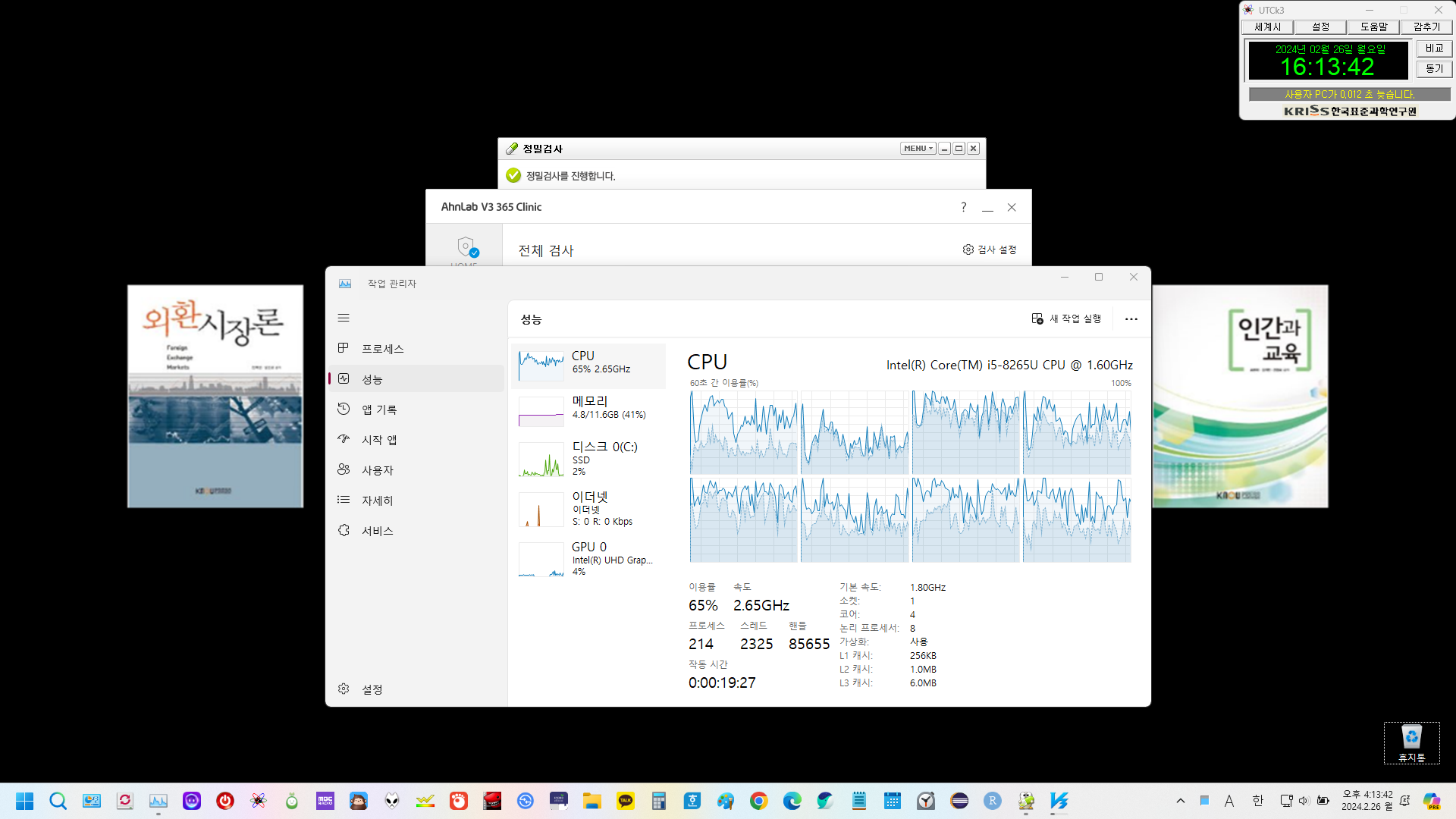Click 새 작업 실행 button

[1066, 319]
